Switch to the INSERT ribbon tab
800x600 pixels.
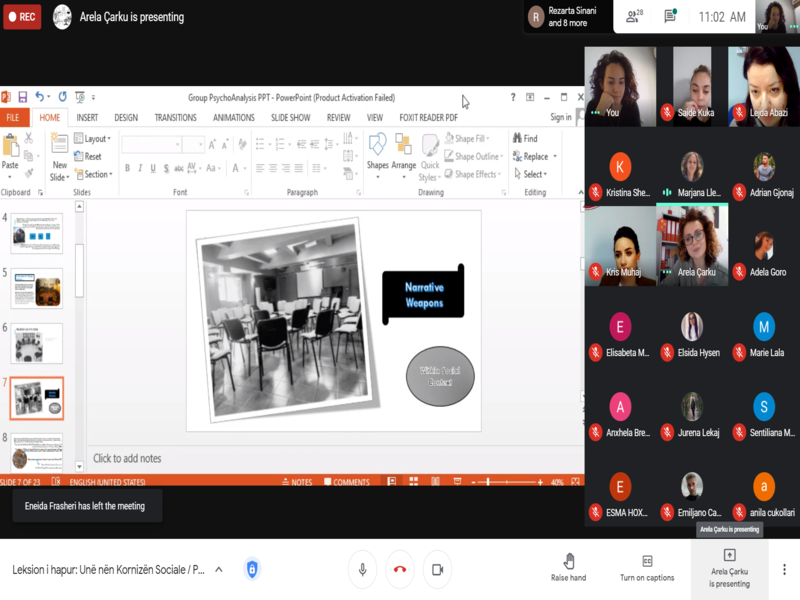[x=87, y=117]
